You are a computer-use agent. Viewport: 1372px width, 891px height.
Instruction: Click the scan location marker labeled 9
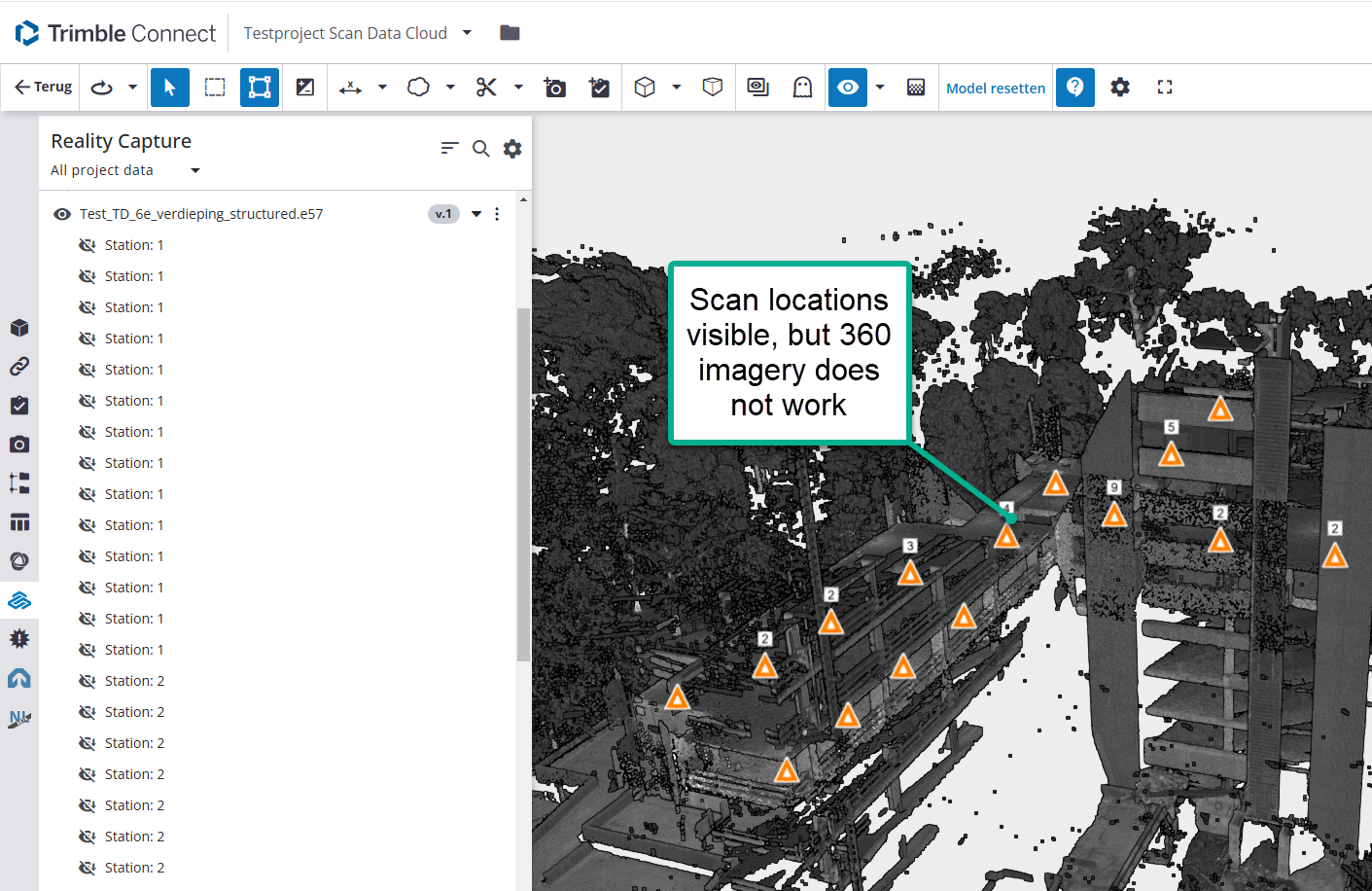1114,514
